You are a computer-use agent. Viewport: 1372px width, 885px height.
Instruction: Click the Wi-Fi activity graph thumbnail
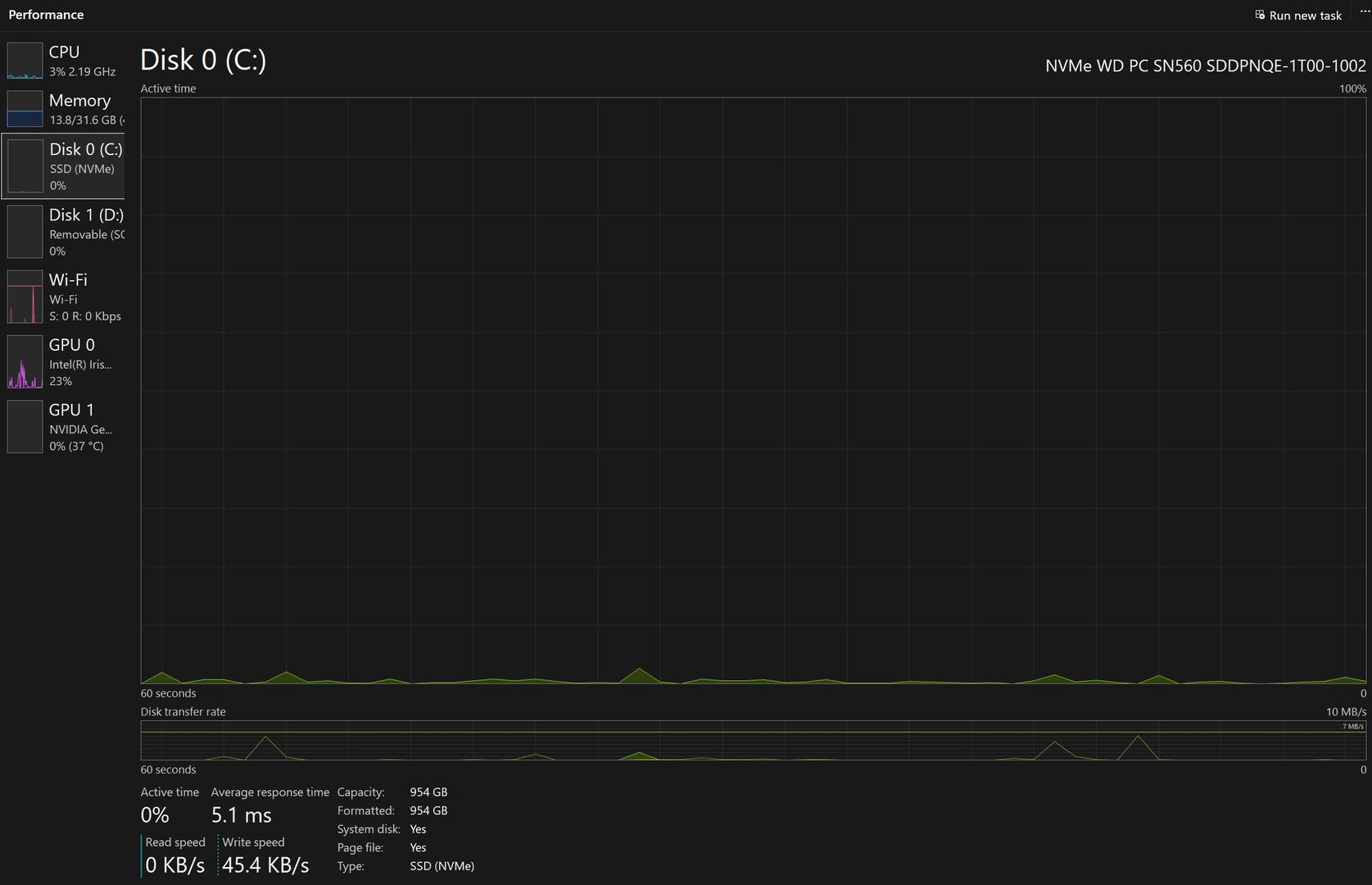25,297
